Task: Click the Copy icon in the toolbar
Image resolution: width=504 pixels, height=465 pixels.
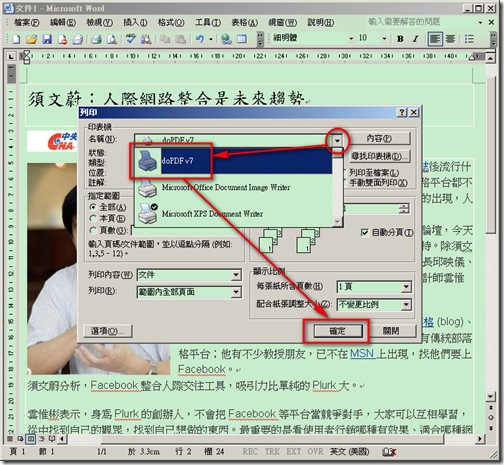Action: [165, 39]
